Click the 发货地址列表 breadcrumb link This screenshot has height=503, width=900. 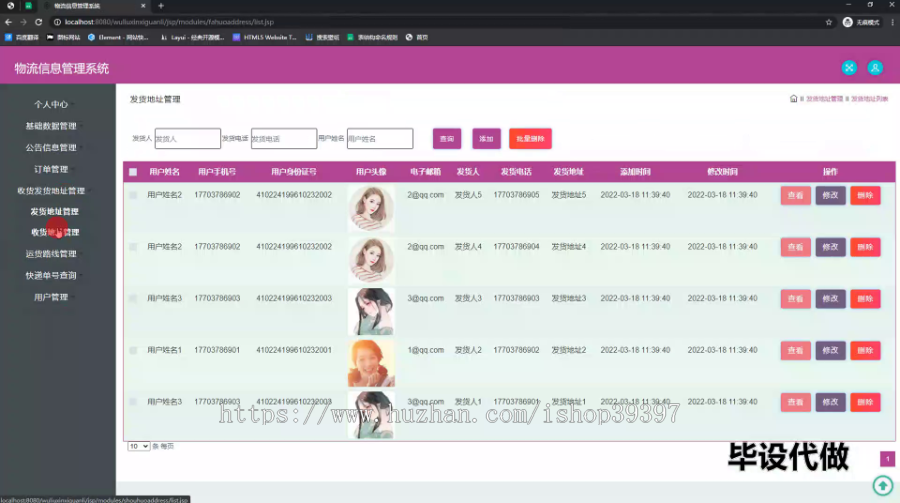(869, 99)
